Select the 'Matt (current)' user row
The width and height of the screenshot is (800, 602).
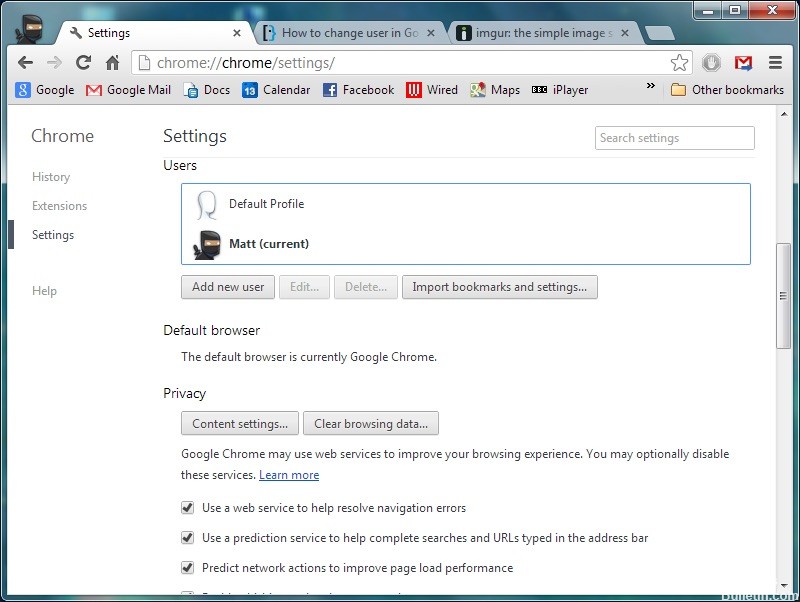coord(466,244)
